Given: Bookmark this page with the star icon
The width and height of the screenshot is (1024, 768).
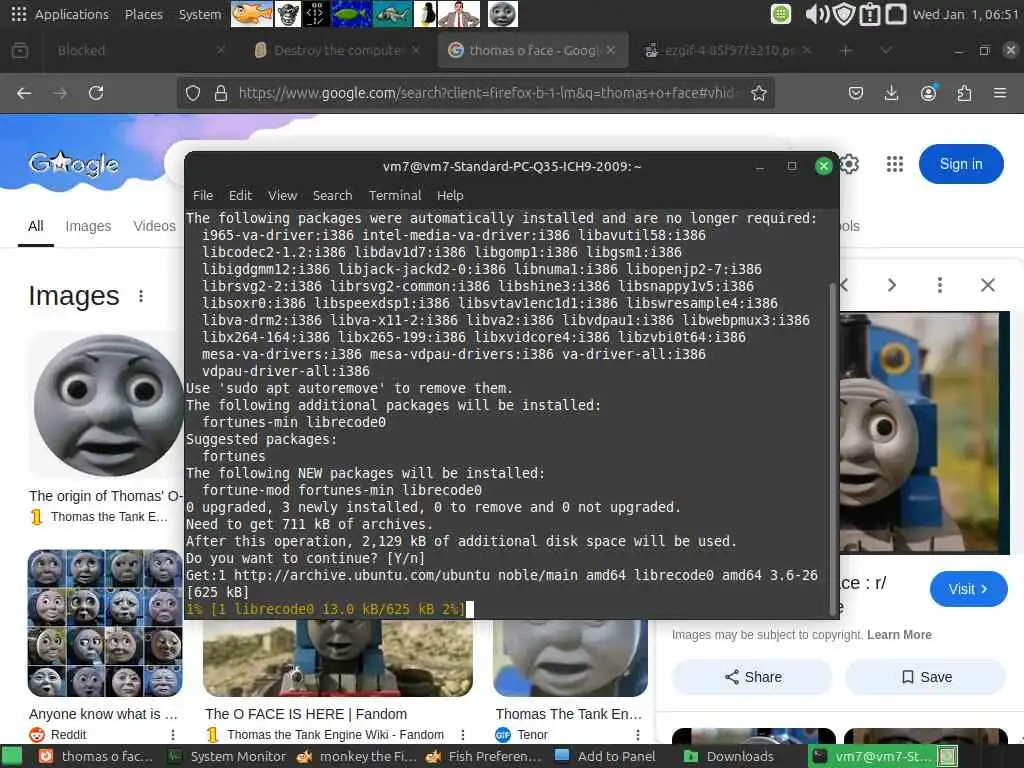Looking at the screenshot, I should click(758, 93).
